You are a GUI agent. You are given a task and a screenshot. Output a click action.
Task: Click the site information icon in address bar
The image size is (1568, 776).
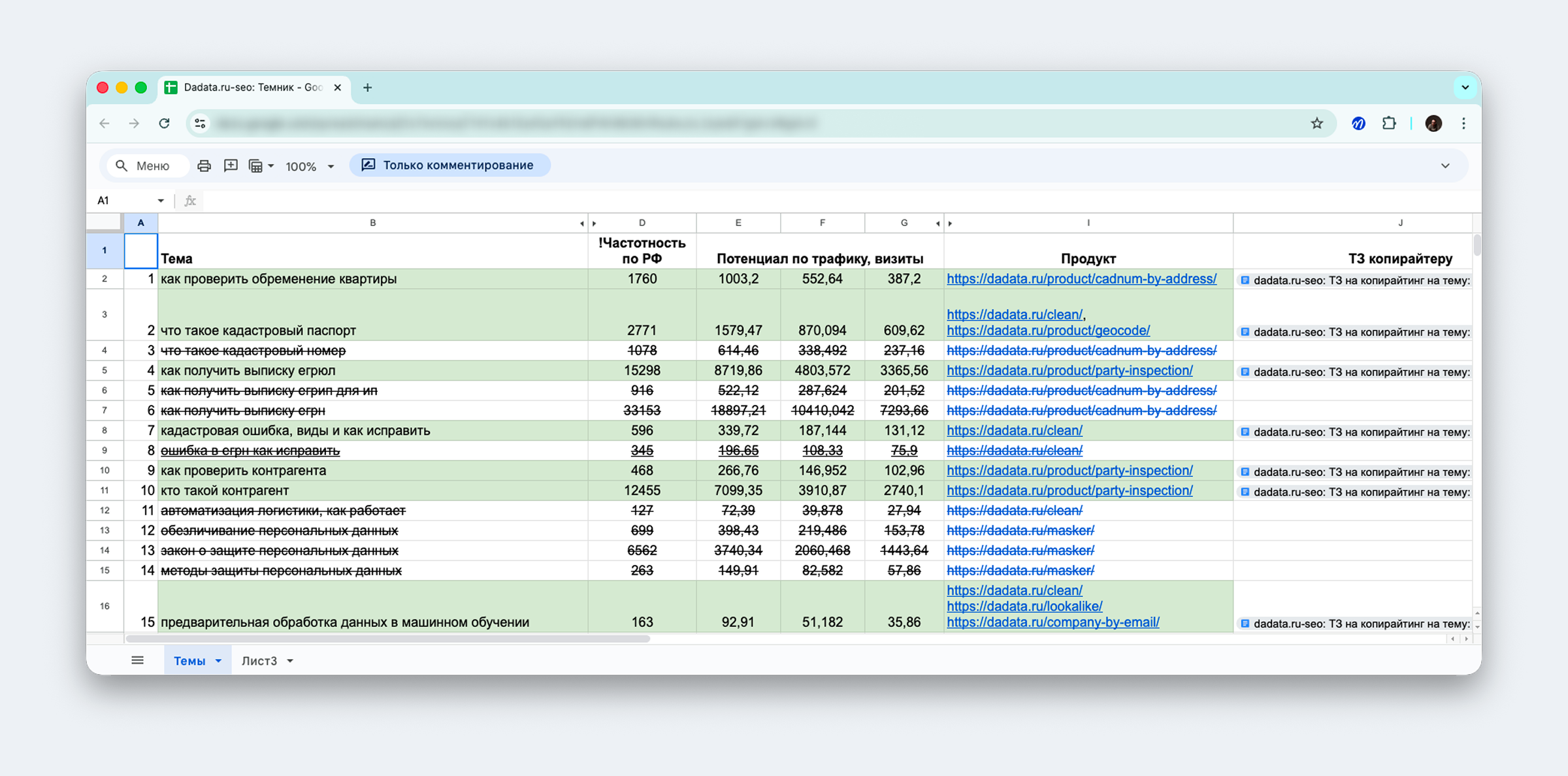[x=201, y=123]
